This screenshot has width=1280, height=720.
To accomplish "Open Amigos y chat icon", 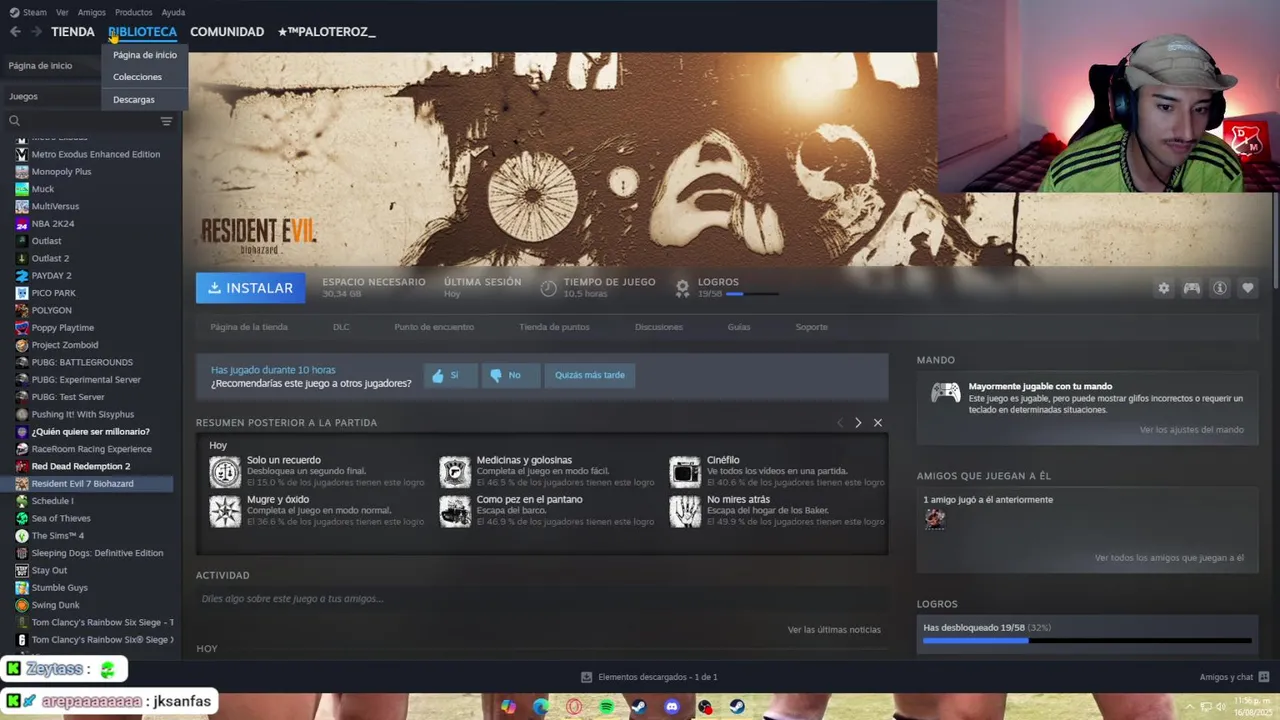I will click(1264, 677).
